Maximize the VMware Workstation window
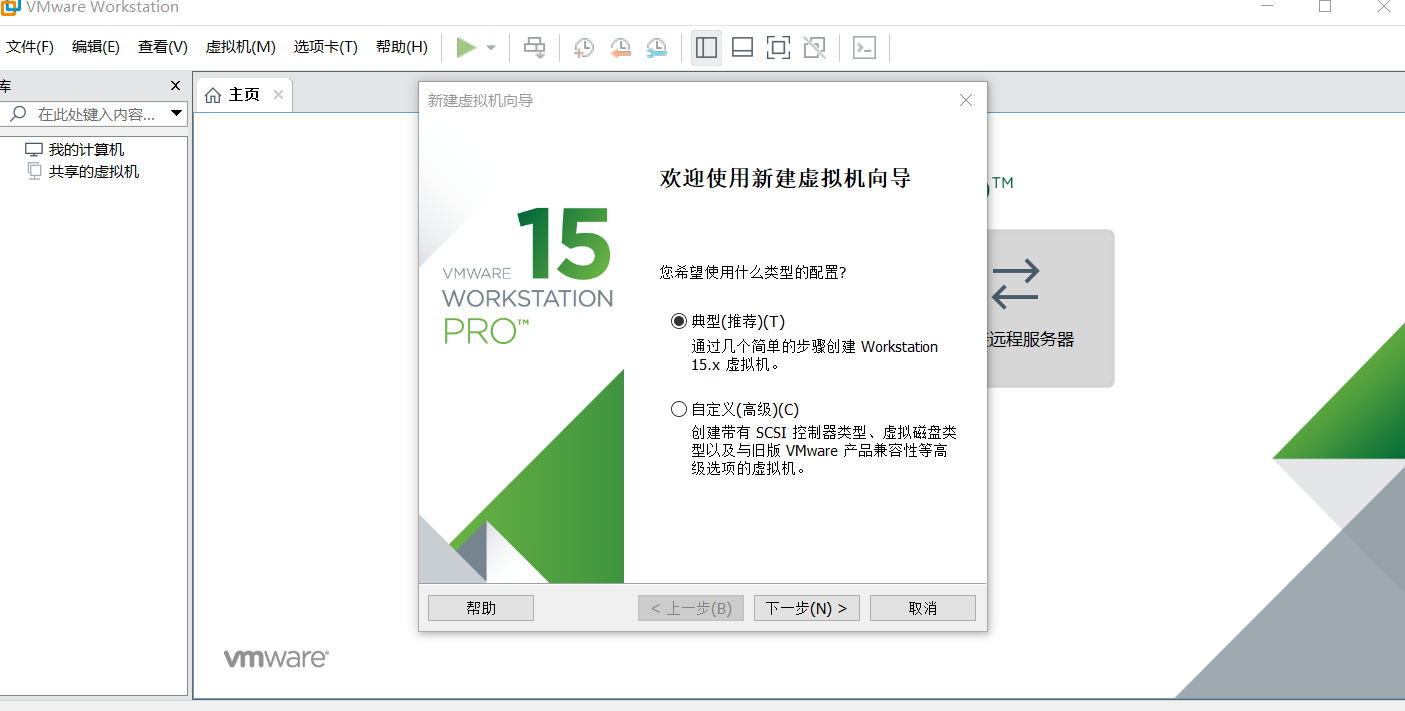This screenshot has height=711, width=1405. [1325, 7]
